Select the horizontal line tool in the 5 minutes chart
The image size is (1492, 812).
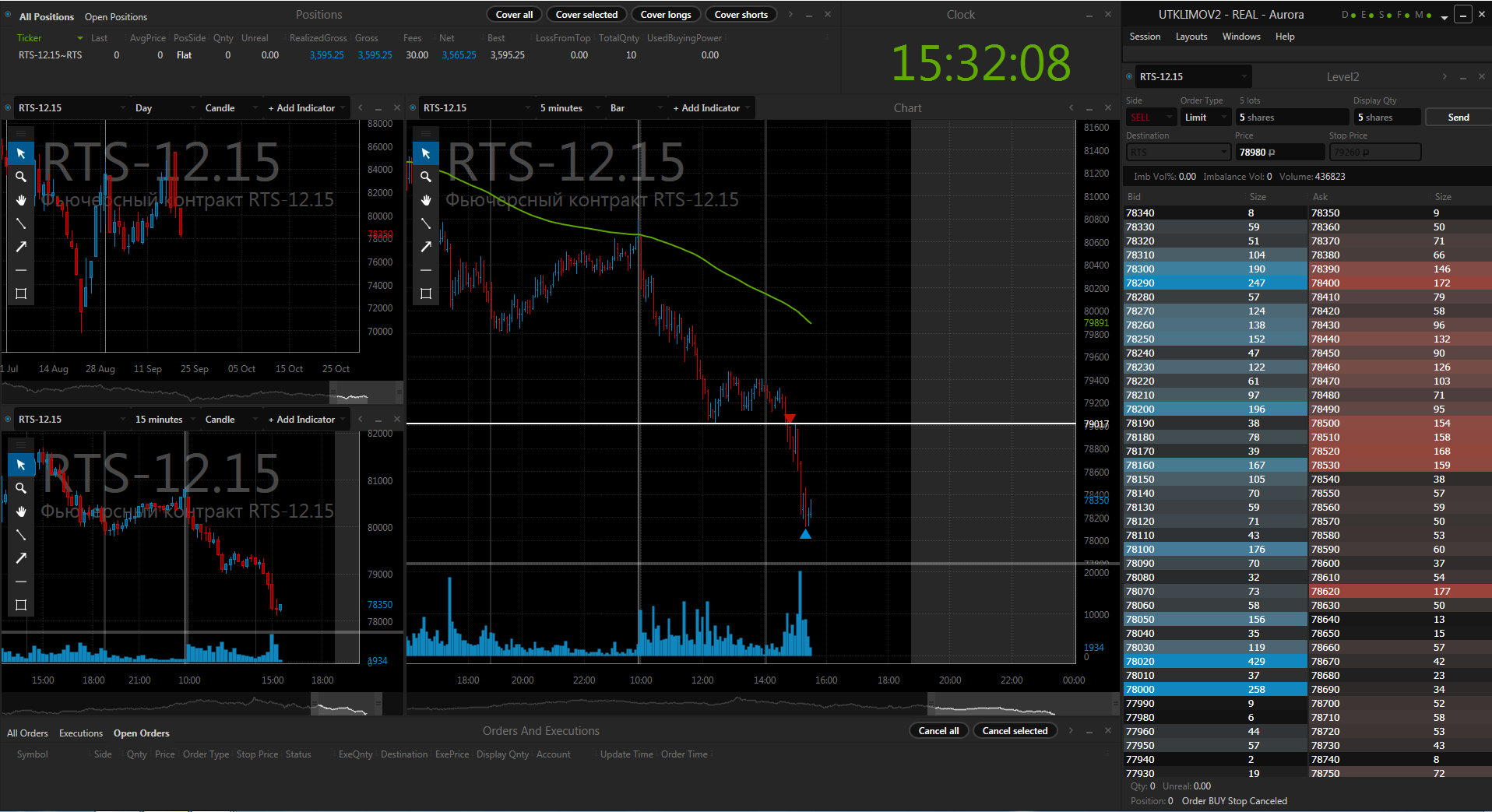(x=426, y=270)
